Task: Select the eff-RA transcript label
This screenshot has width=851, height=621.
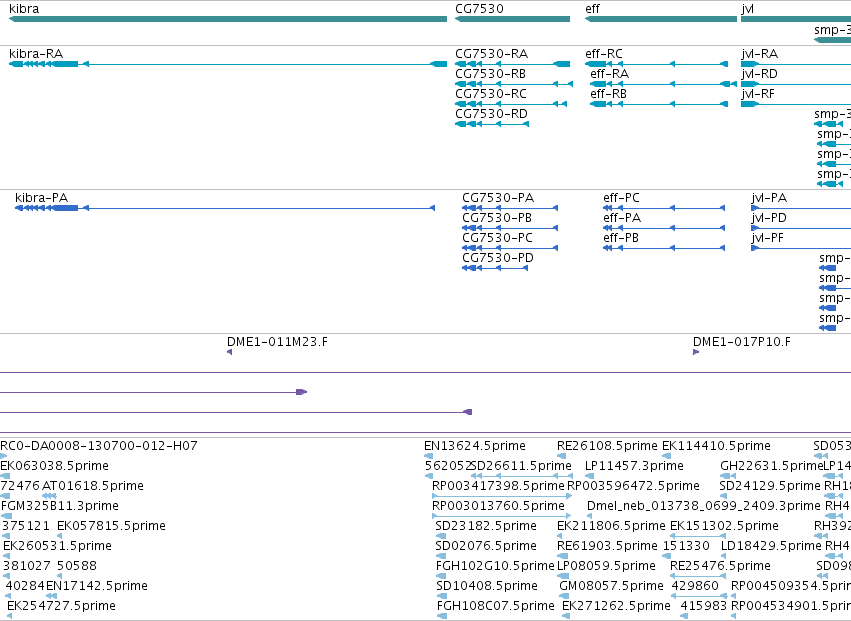Action: click(x=609, y=74)
